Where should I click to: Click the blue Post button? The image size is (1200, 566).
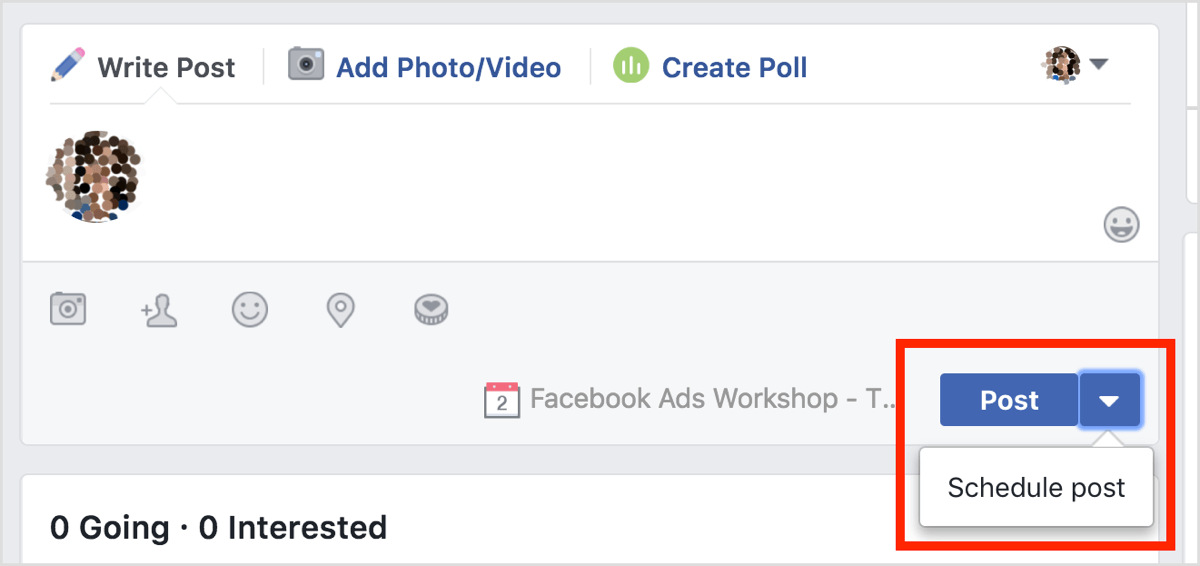tap(1009, 400)
